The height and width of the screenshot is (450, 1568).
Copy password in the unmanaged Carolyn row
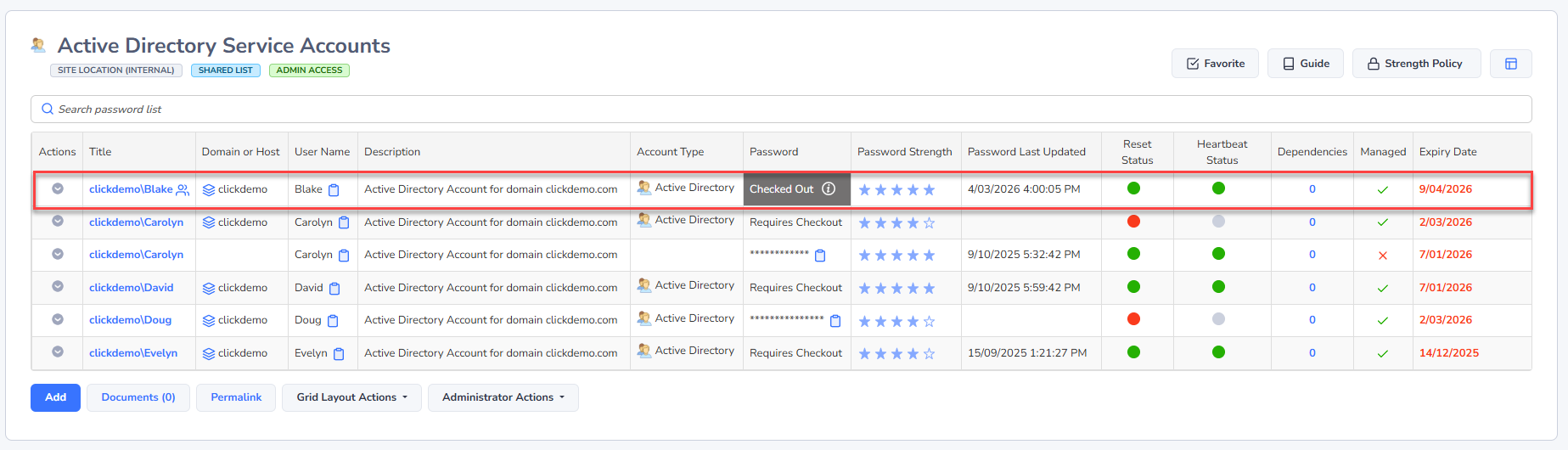click(820, 256)
